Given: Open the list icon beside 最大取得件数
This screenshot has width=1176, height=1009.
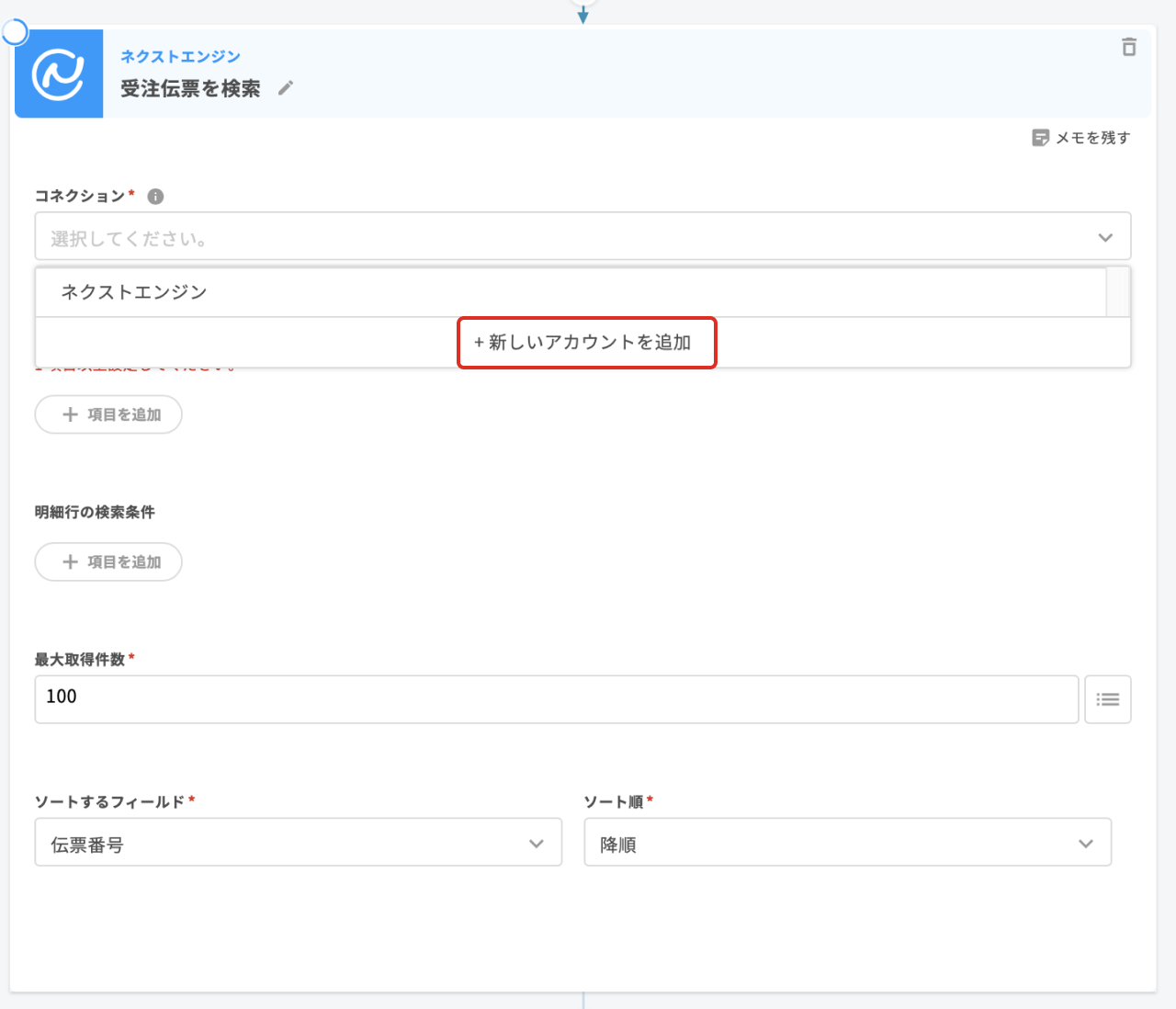Looking at the screenshot, I should (1107, 699).
